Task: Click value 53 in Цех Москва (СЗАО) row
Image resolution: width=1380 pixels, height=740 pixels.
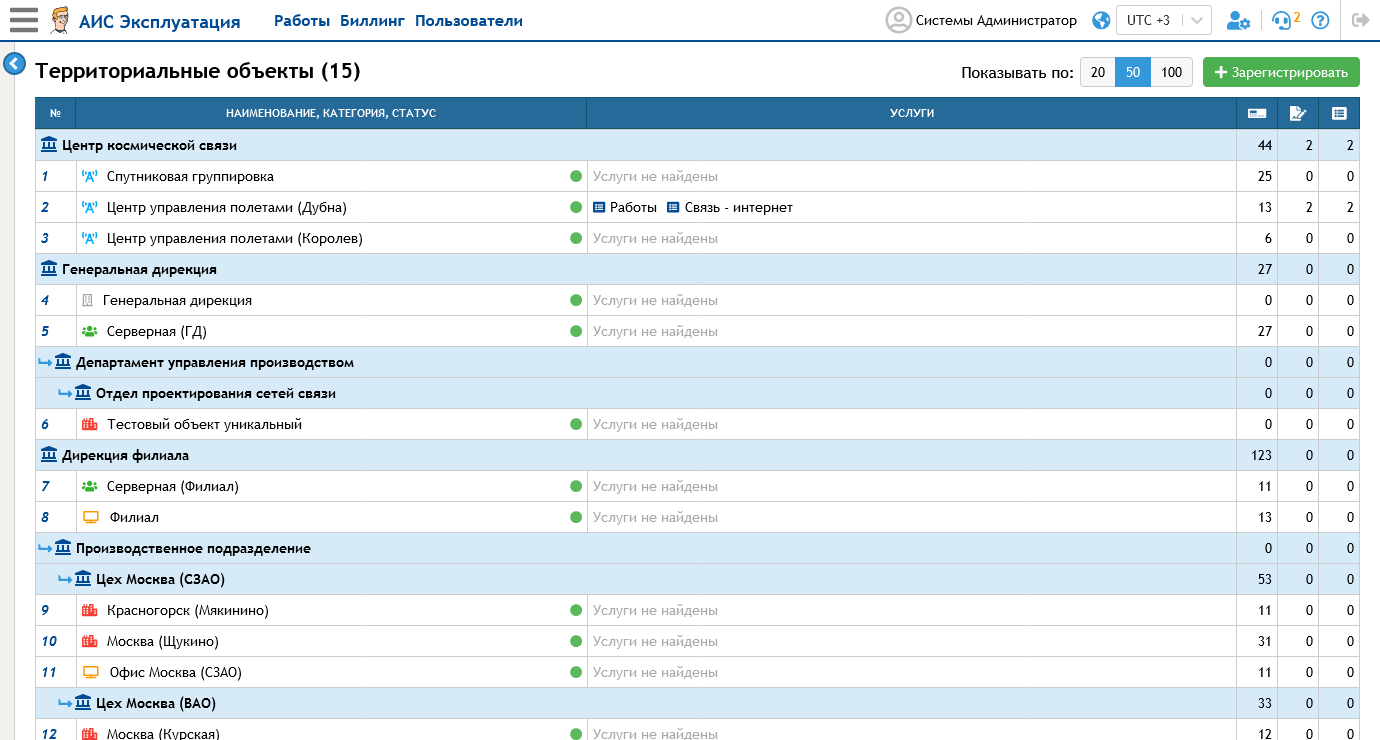Action: [x=1265, y=579]
